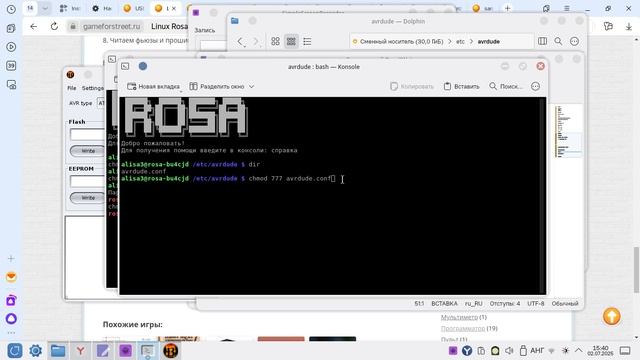640x360 pixels.
Task: Go forward in Dolphin file manager
Action: [256, 41]
